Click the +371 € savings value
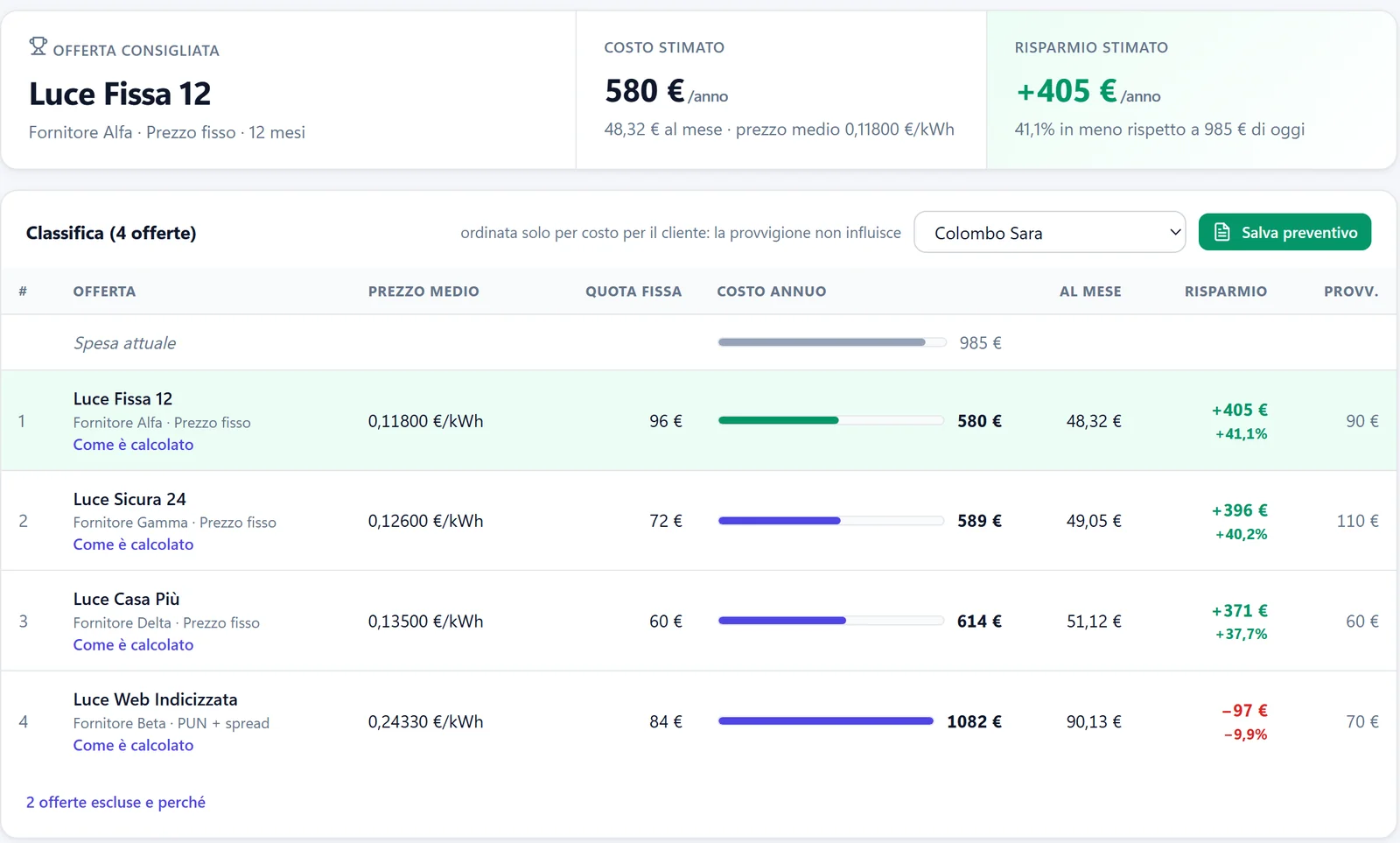Image resolution: width=1400 pixels, height=843 pixels. [x=1239, y=611]
